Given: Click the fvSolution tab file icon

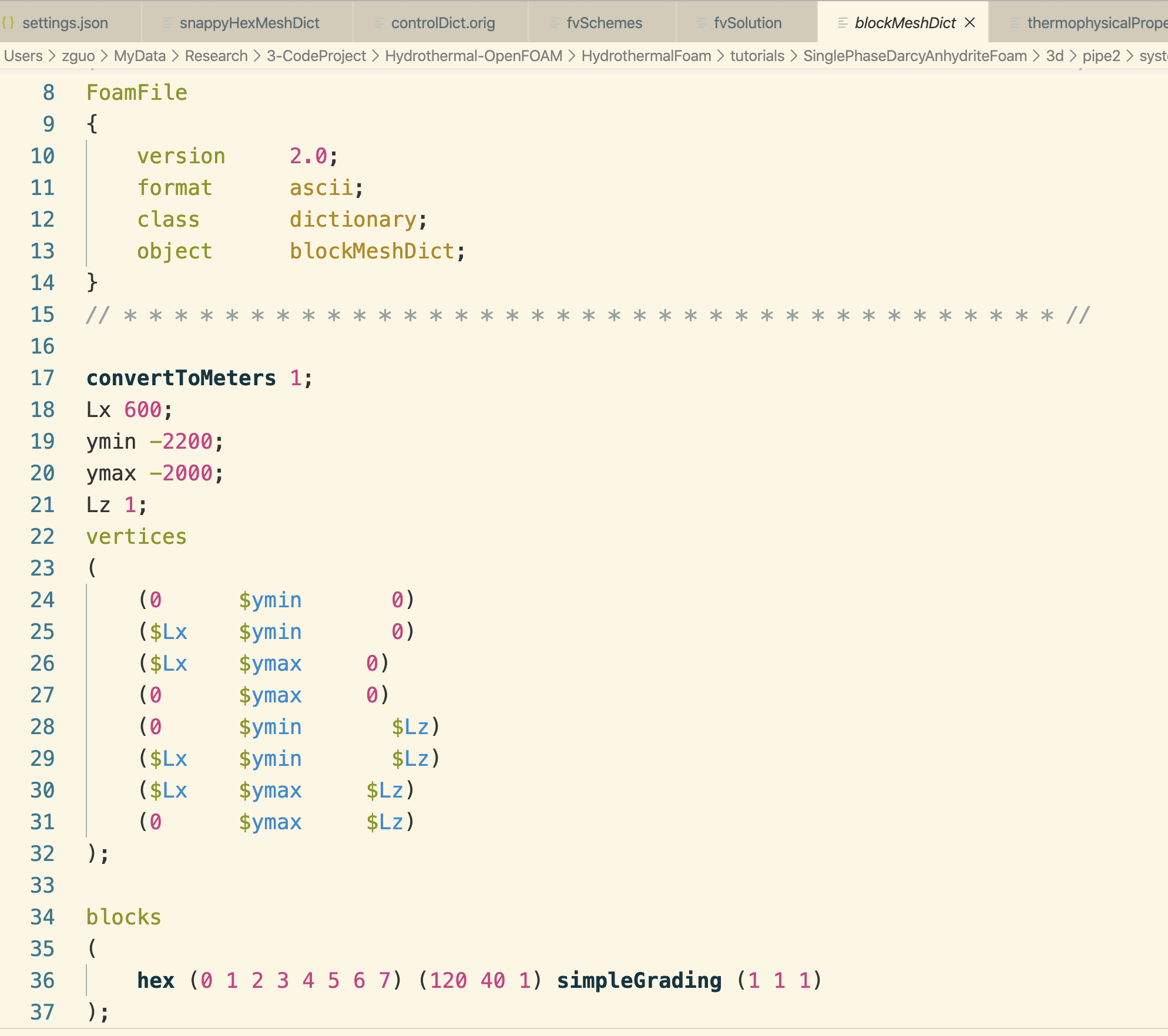Looking at the screenshot, I should click(x=702, y=23).
